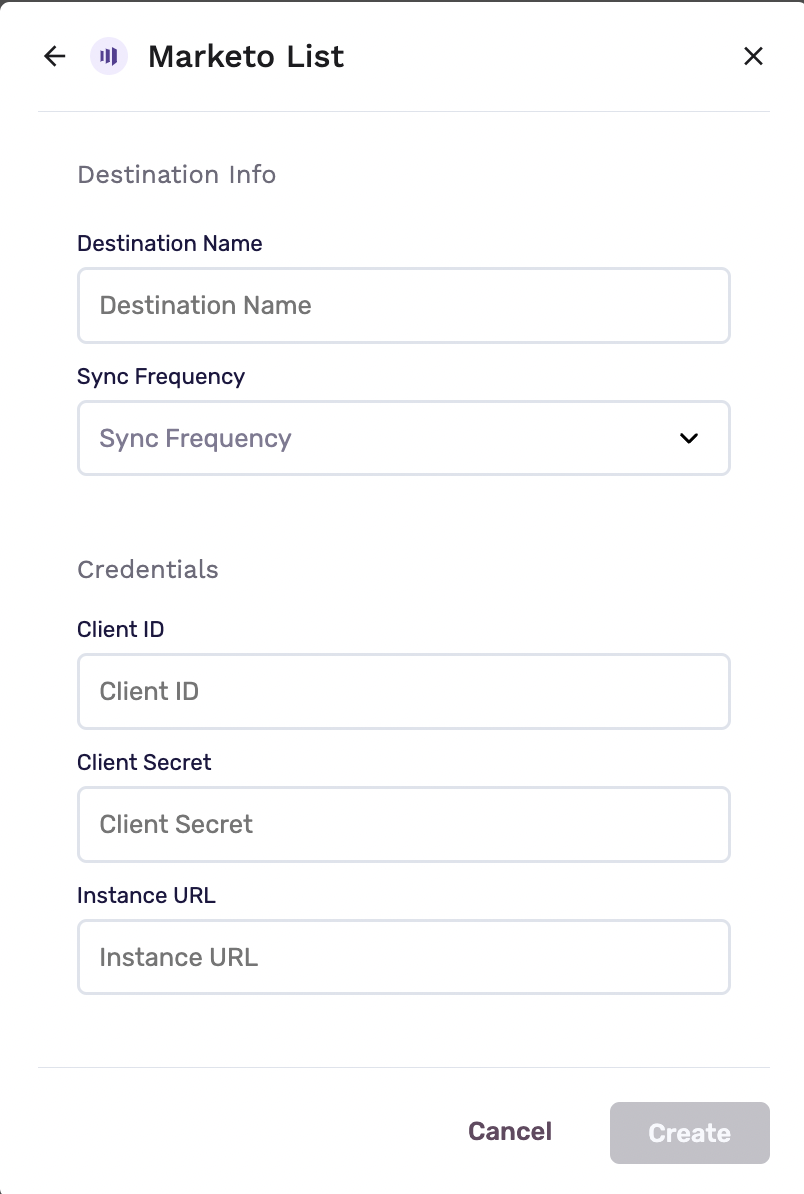This screenshot has height=1194, width=804.
Task: Click the Client Secret field label
Action: [x=144, y=762]
